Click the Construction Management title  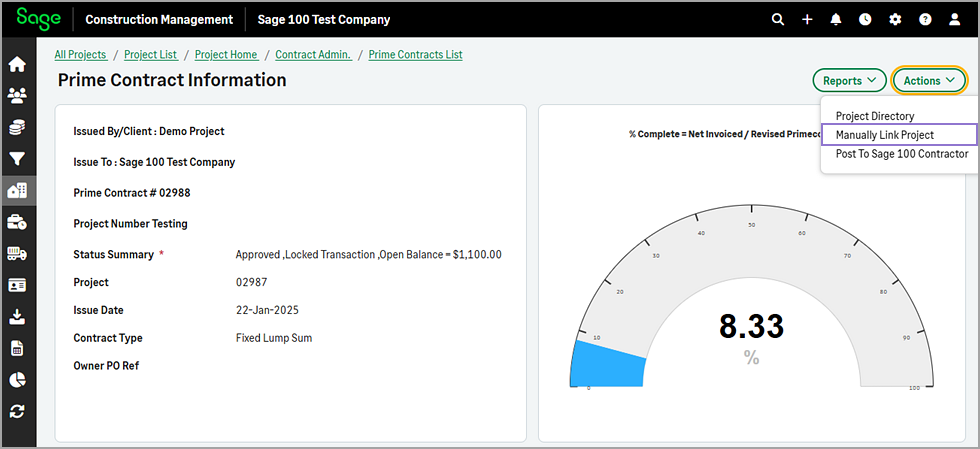159,19
